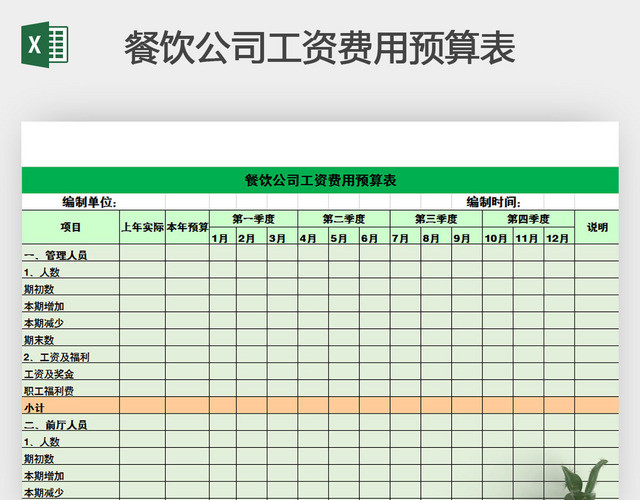Click the 期末数 cell under 上年实际
Viewport: 640px width, 500px height.
point(142,338)
